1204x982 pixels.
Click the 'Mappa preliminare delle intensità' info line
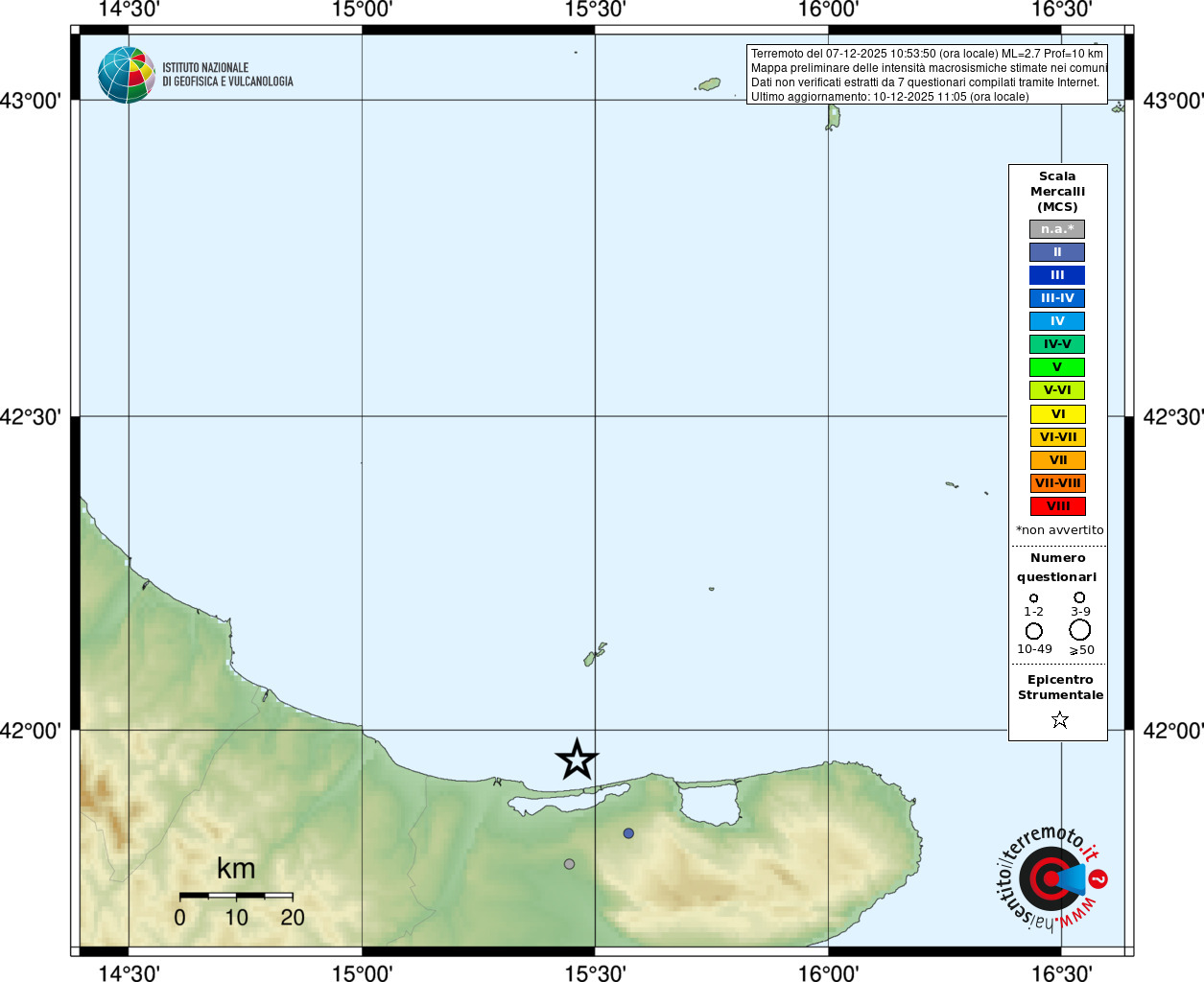[x=929, y=68]
